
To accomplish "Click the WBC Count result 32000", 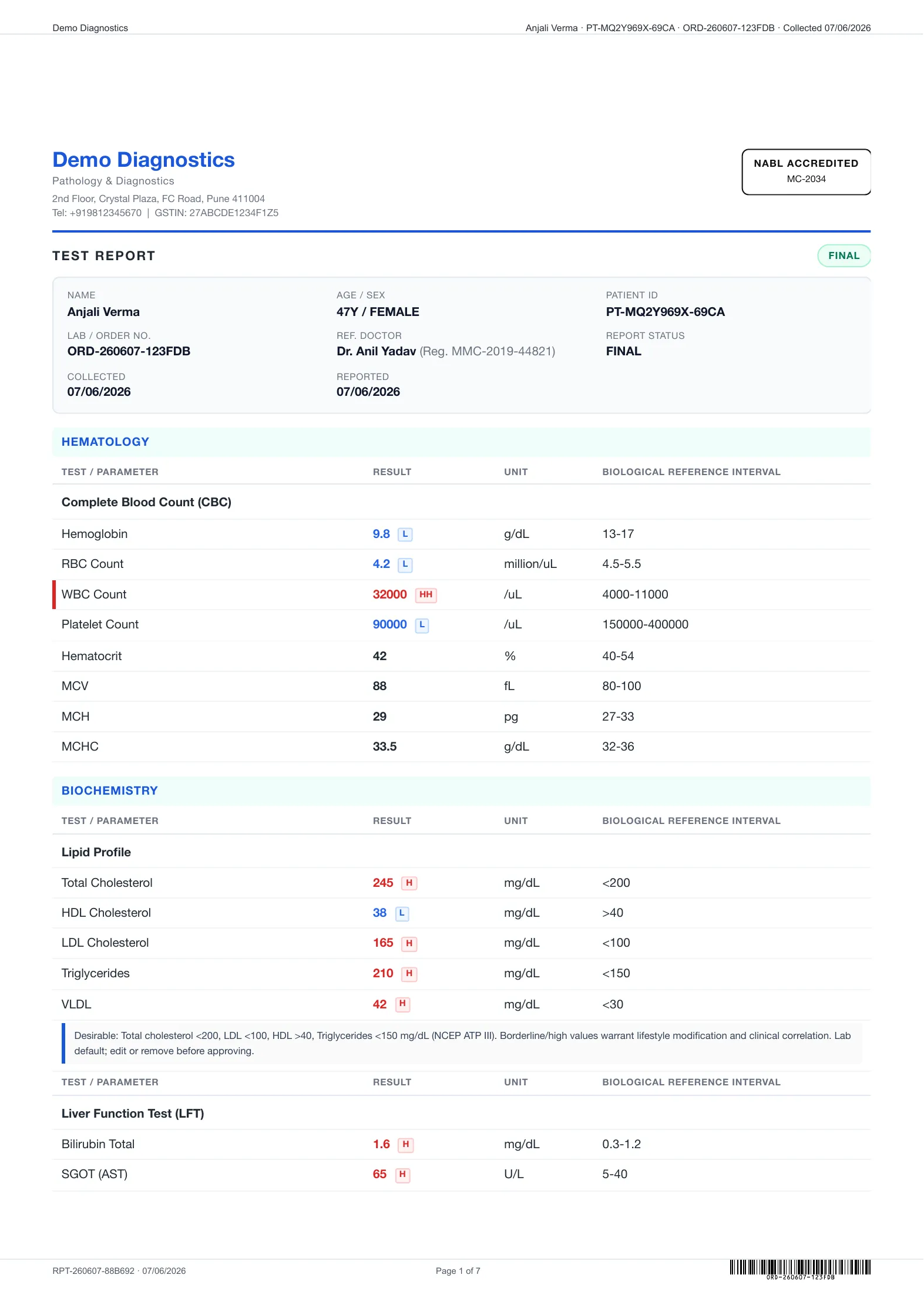I will click(x=389, y=594).
